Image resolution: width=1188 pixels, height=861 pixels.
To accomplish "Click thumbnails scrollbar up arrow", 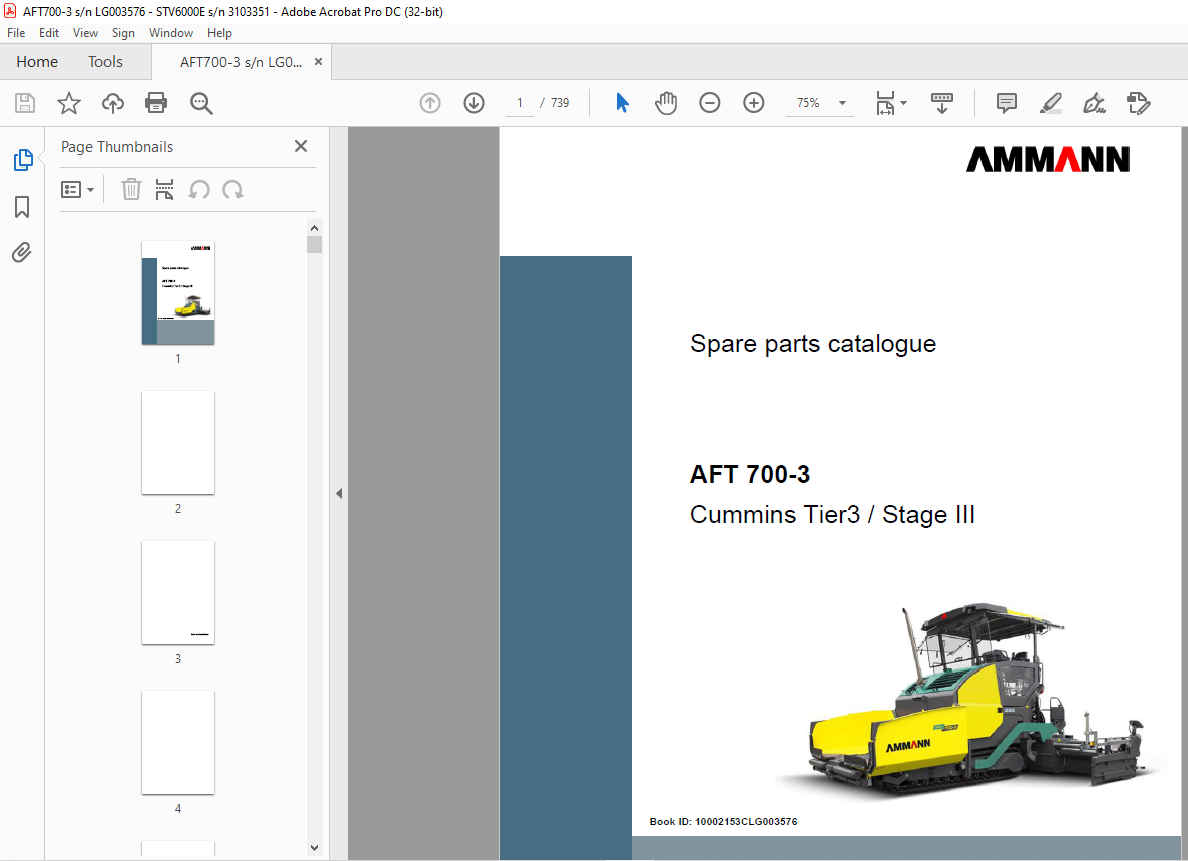I will coord(314,227).
